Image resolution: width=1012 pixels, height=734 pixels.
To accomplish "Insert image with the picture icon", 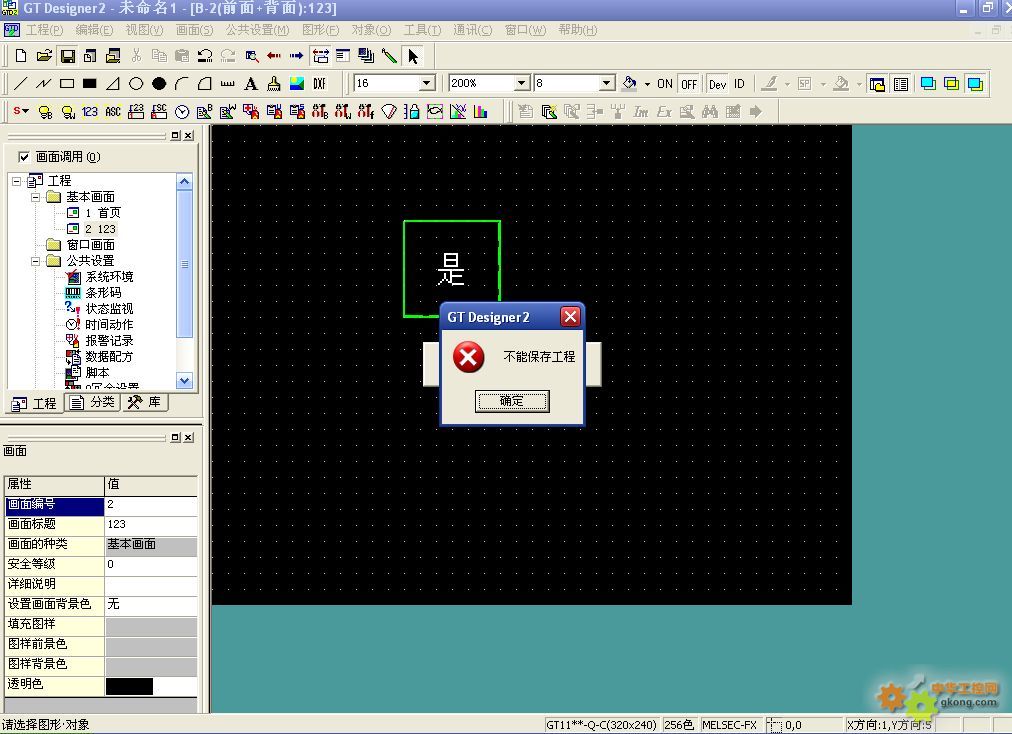I will click(x=297, y=84).
